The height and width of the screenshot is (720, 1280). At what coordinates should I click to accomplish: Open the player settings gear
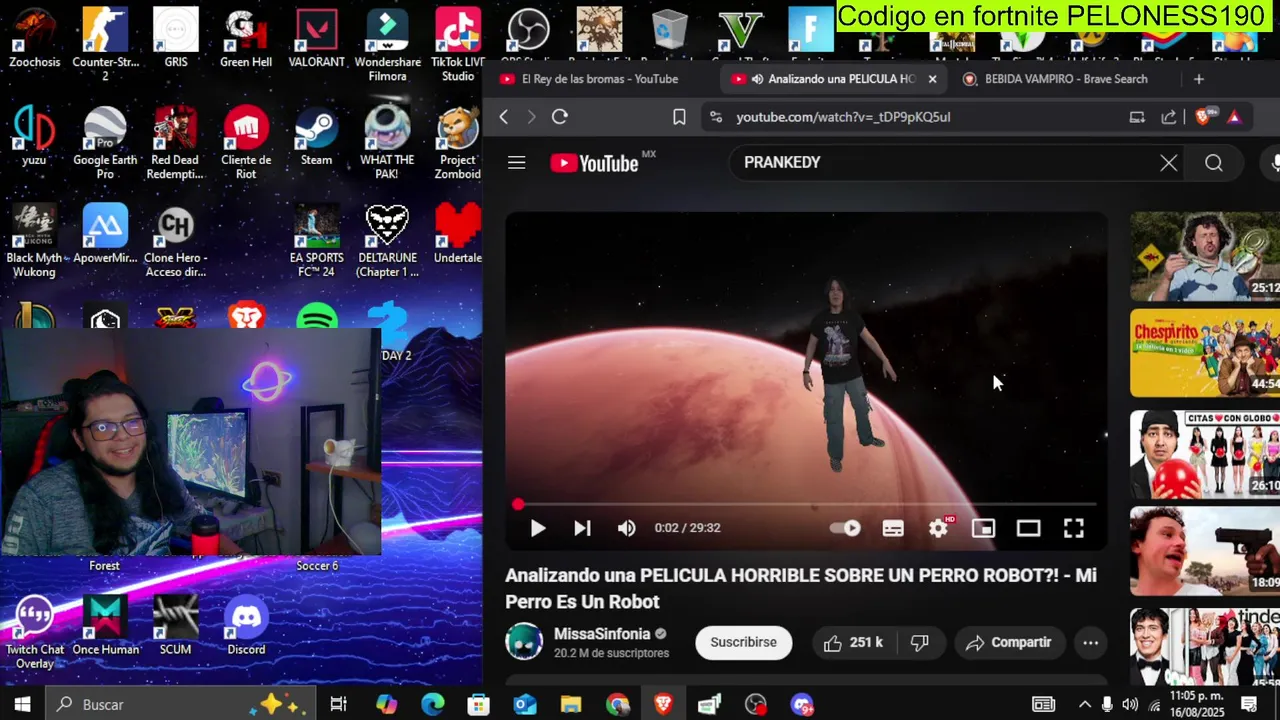pos(938,528)
